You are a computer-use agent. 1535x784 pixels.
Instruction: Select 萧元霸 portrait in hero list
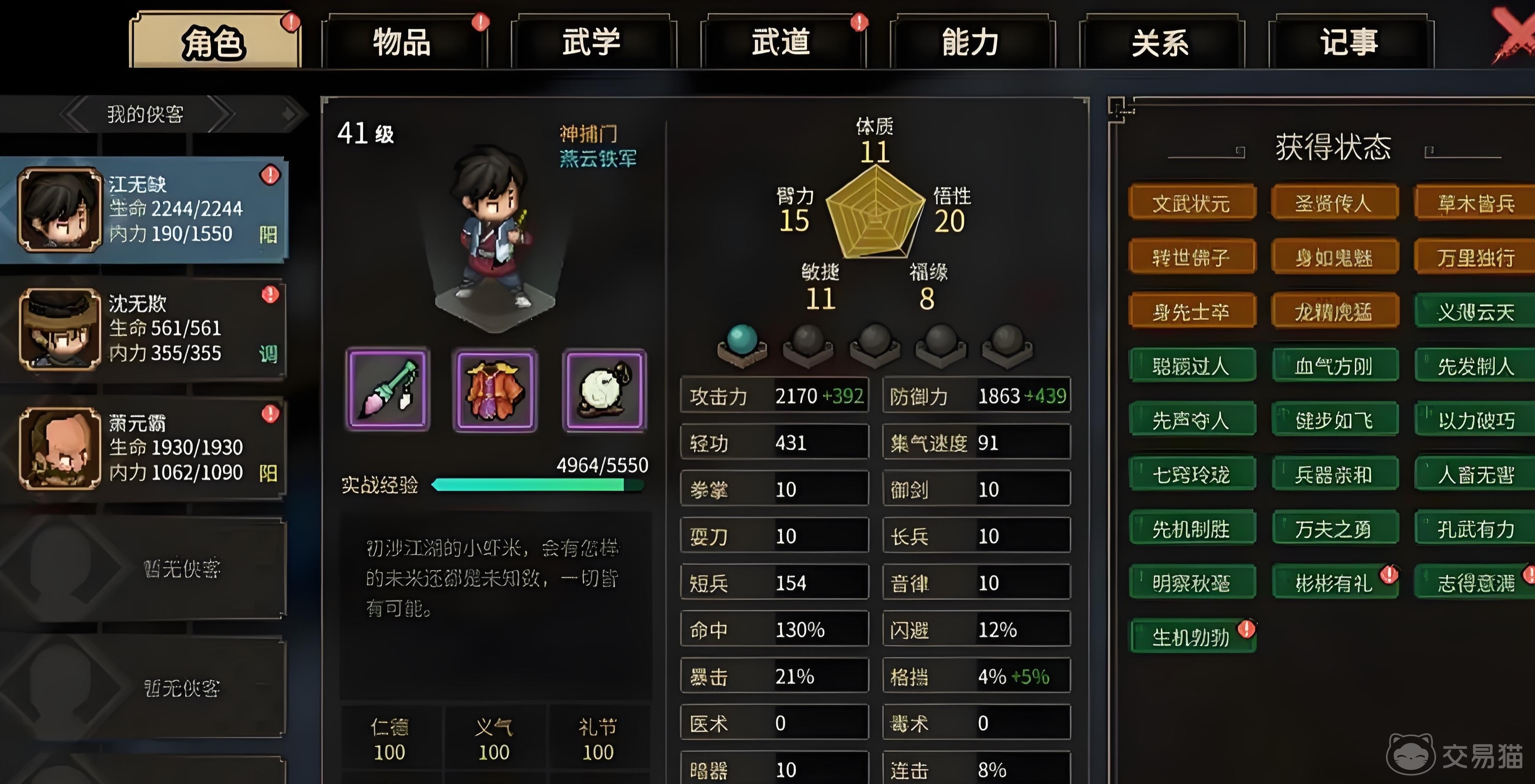pyautogui.click(x=60, y=448)
